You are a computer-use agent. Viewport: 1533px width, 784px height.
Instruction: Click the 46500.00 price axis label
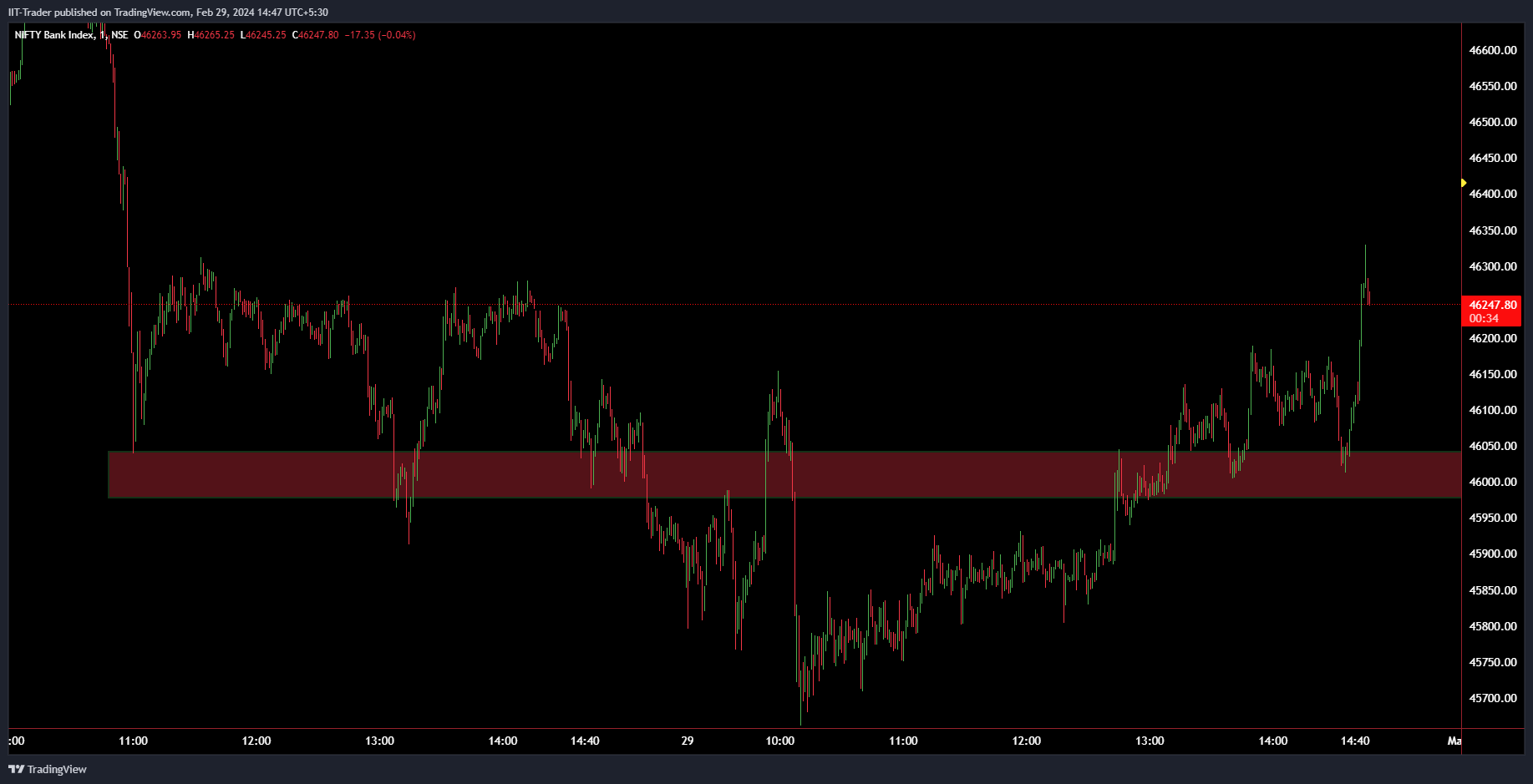pyautogui.click(x=1492, y=122)
